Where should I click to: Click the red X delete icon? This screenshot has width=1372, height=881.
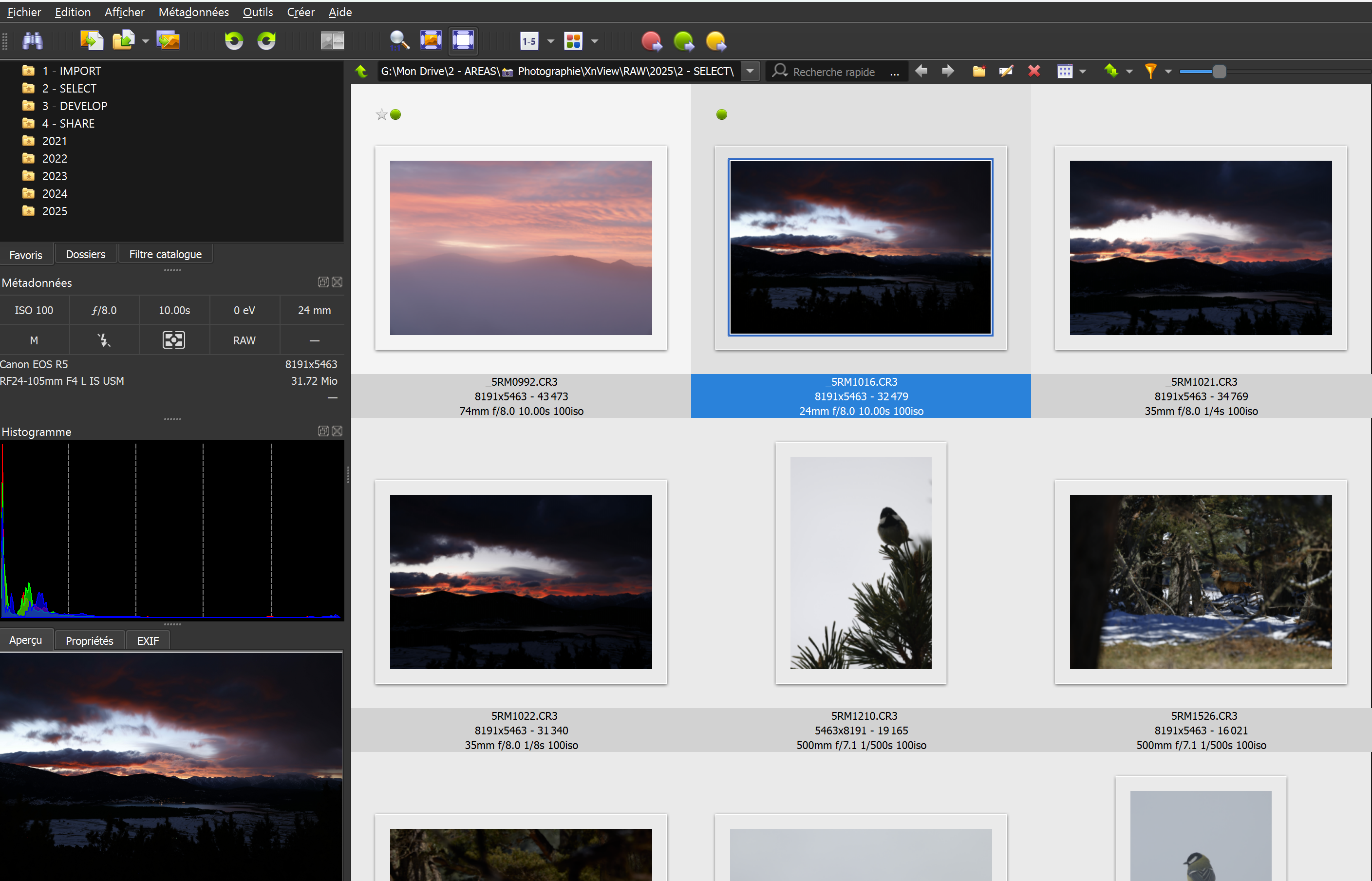(x=1034, y=72)
